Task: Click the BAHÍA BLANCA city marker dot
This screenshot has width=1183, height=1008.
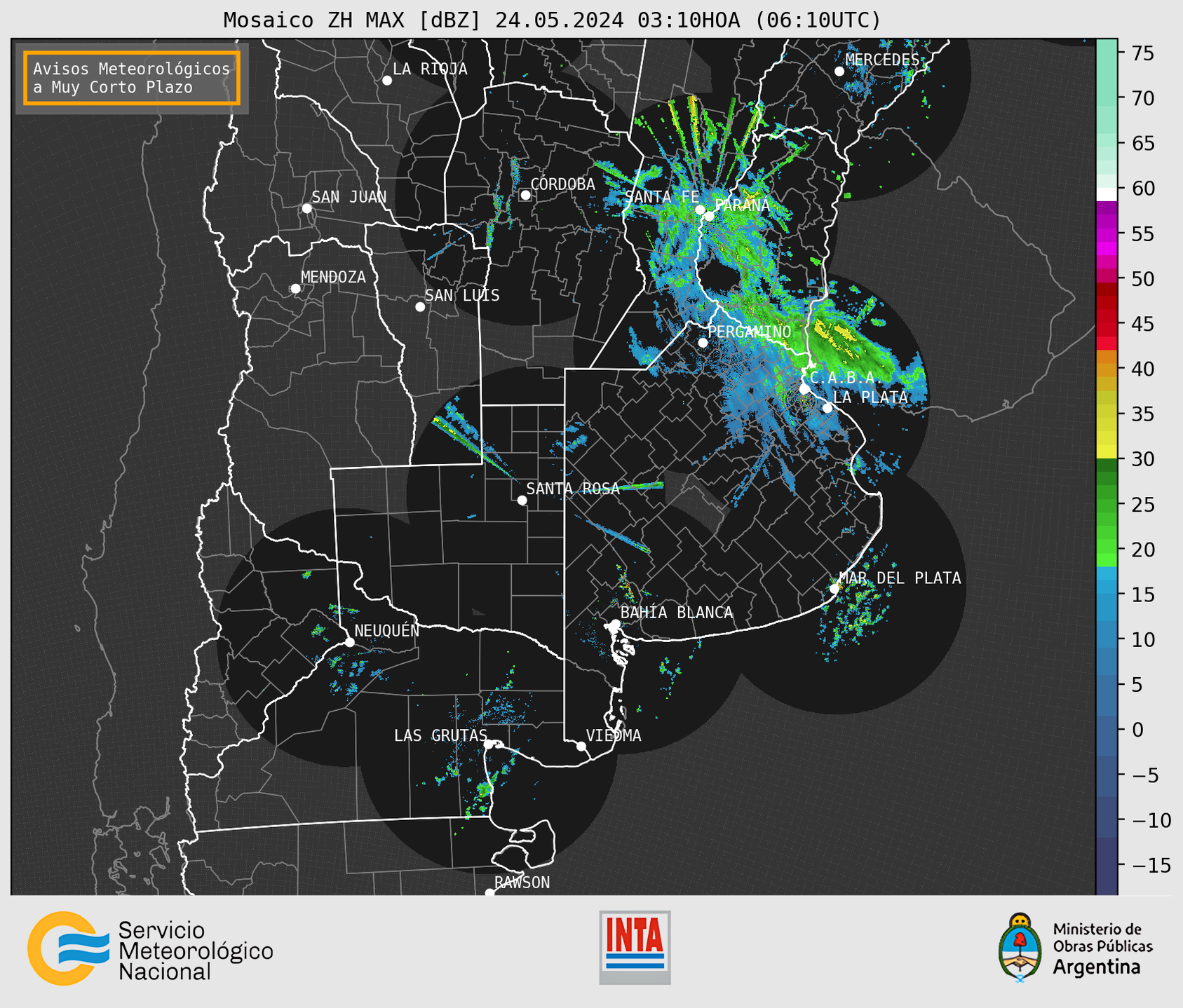Action: tap(615, 624)
